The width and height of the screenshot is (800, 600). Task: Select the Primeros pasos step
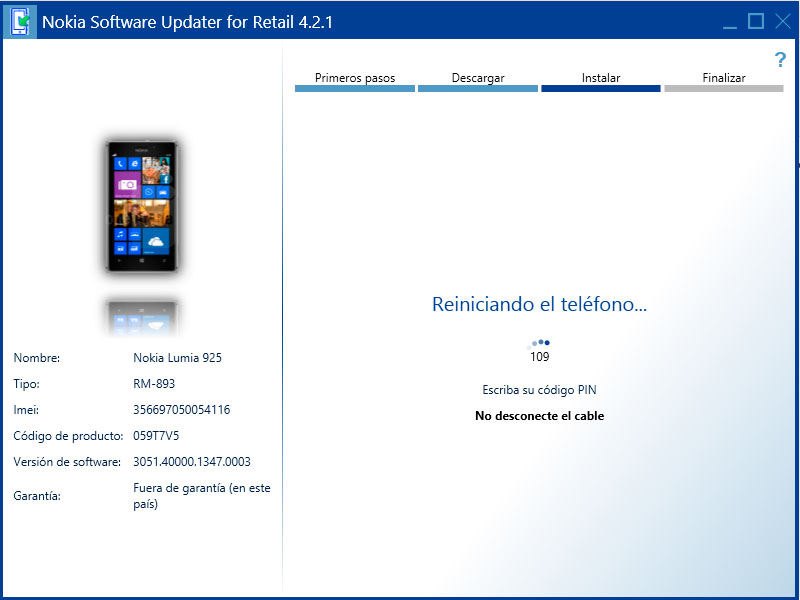click(354, 78)
